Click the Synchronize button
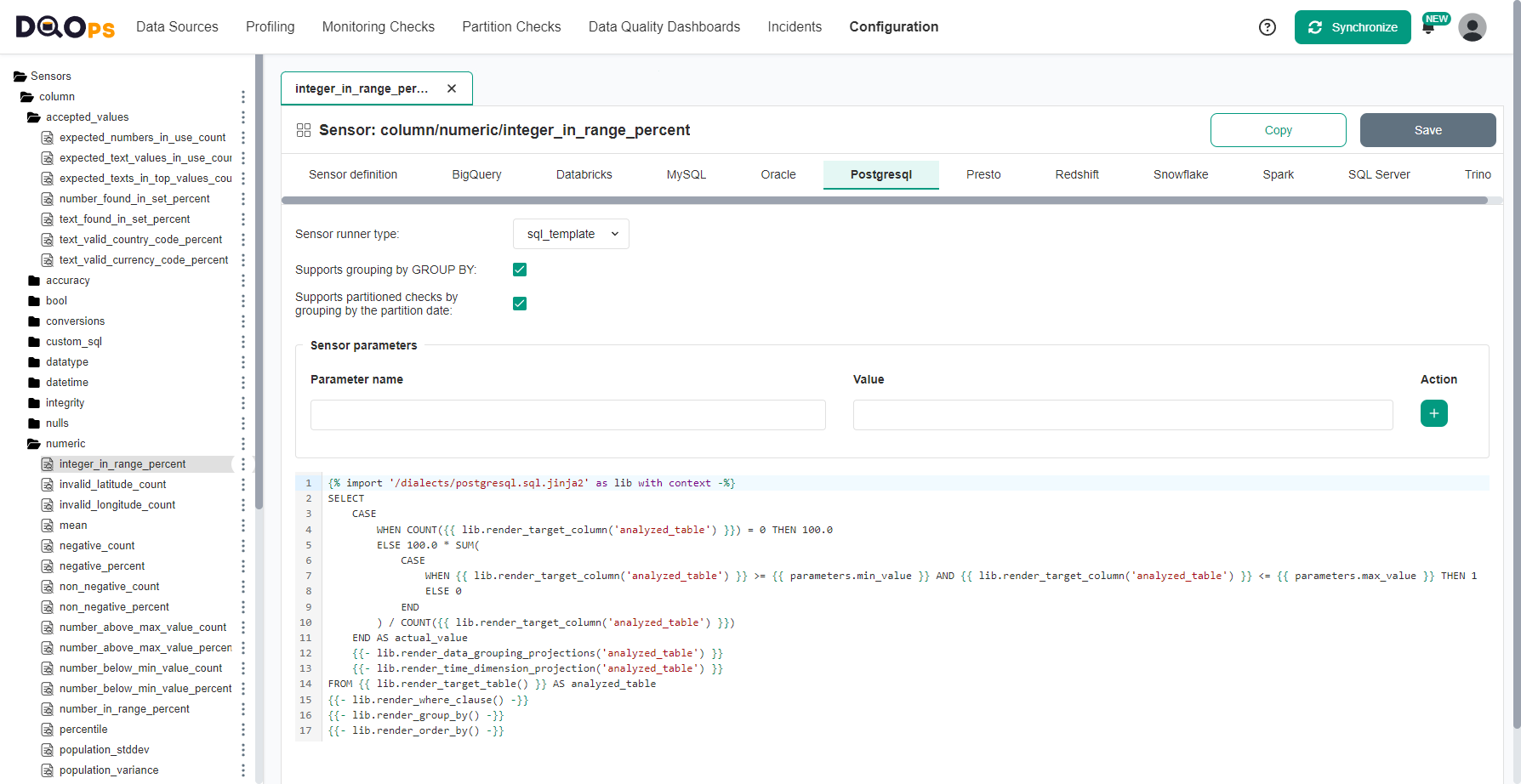1521x784 pixels. 1353,27
